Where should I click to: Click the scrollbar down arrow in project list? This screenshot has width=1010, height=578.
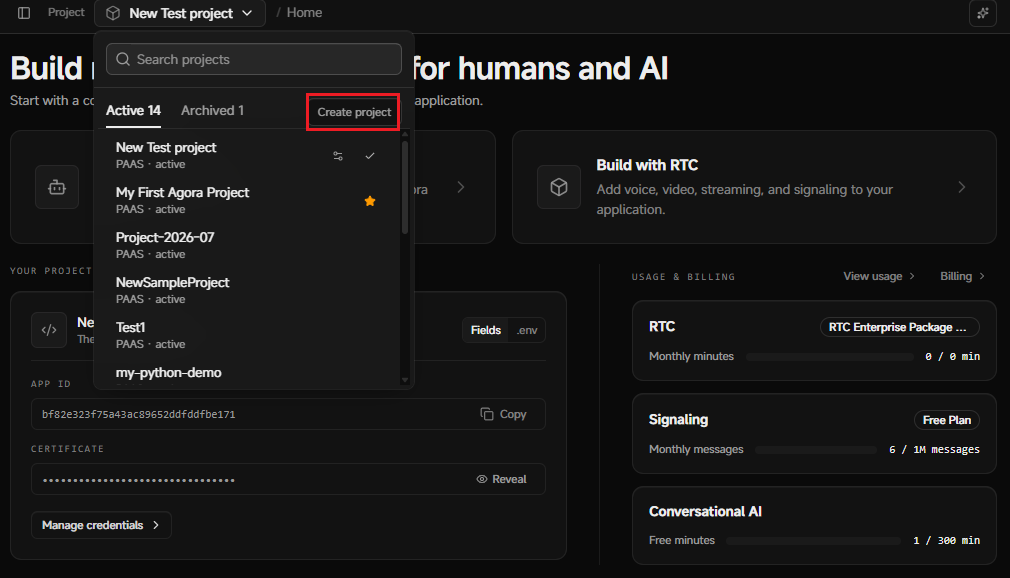click(405, 380)
